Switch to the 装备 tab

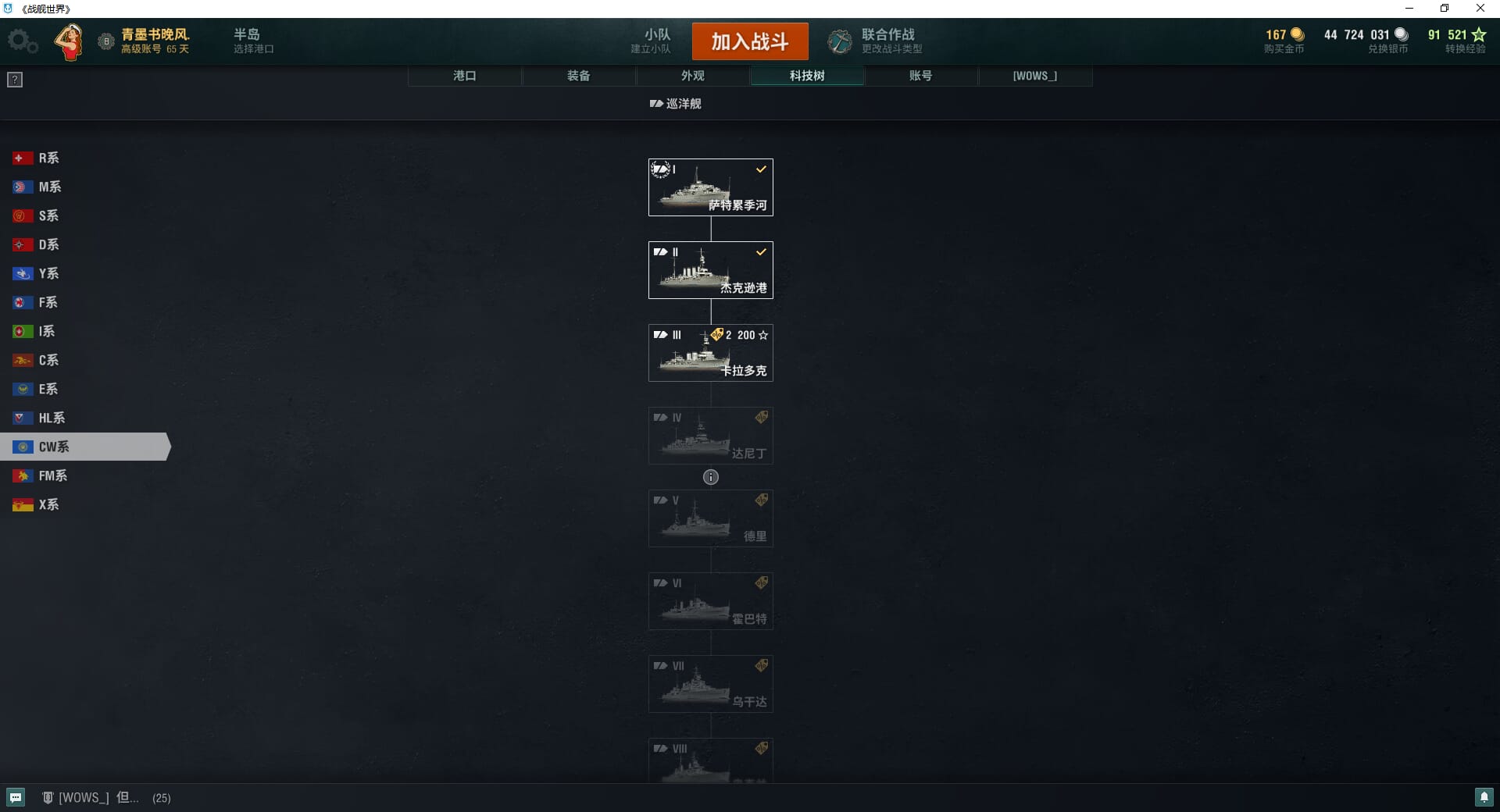coord(579,76)
